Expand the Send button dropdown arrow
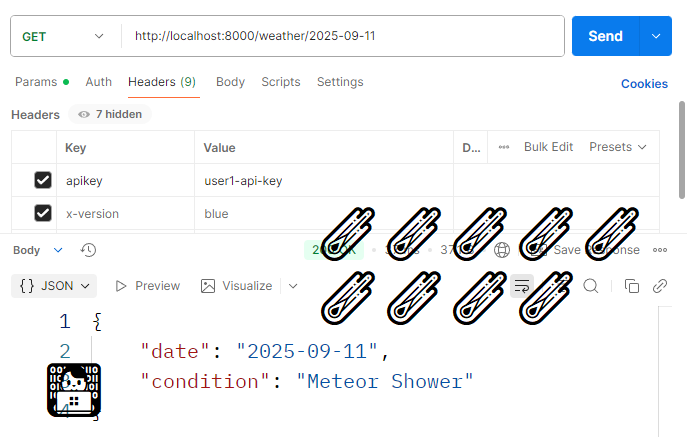687x437 pixels. [x=655, y=36]
